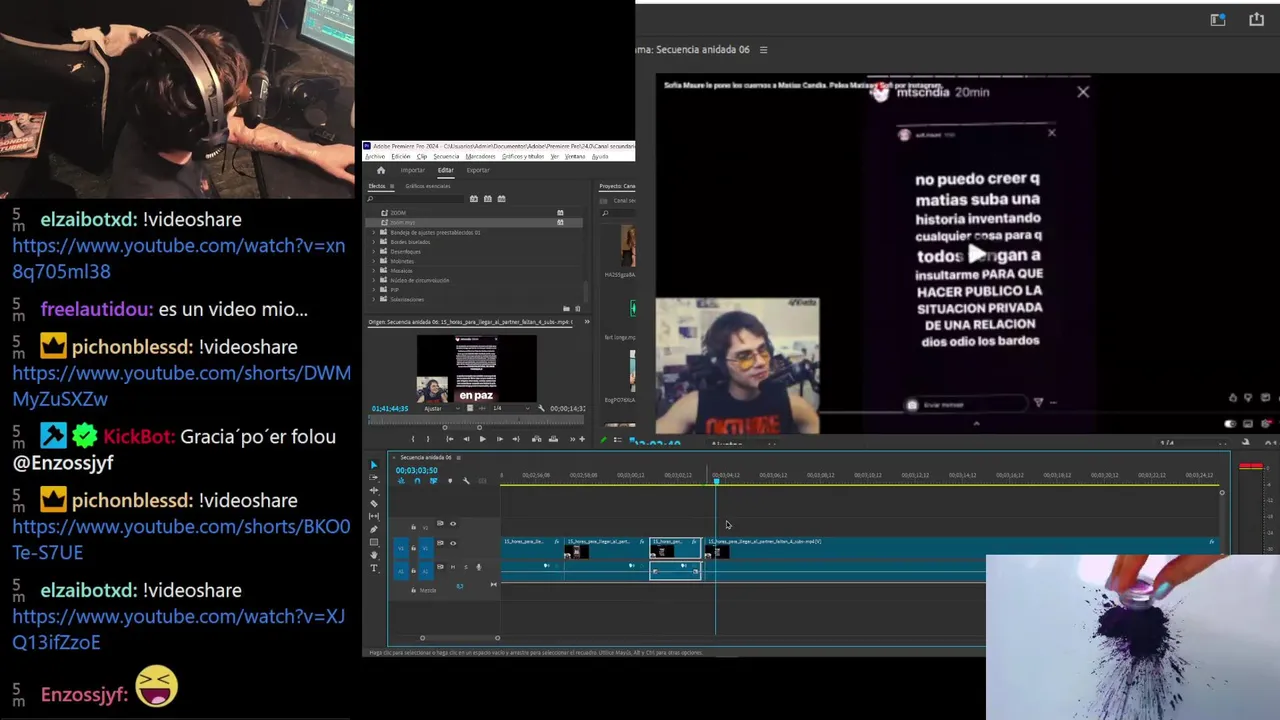Close the mtscndia Instagram story overlay
The image size is (1280, 720).
pyautogui.click(x=1083, y=92)
